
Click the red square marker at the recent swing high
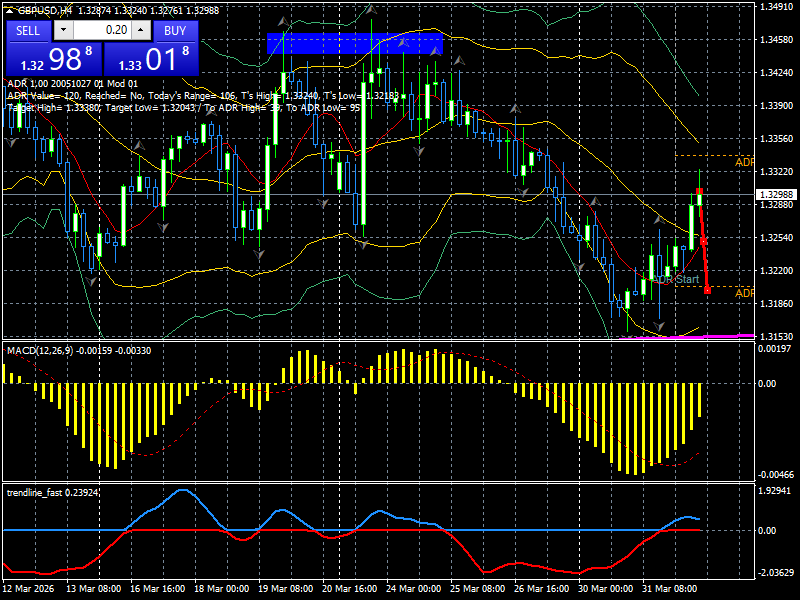click(699, 190)
